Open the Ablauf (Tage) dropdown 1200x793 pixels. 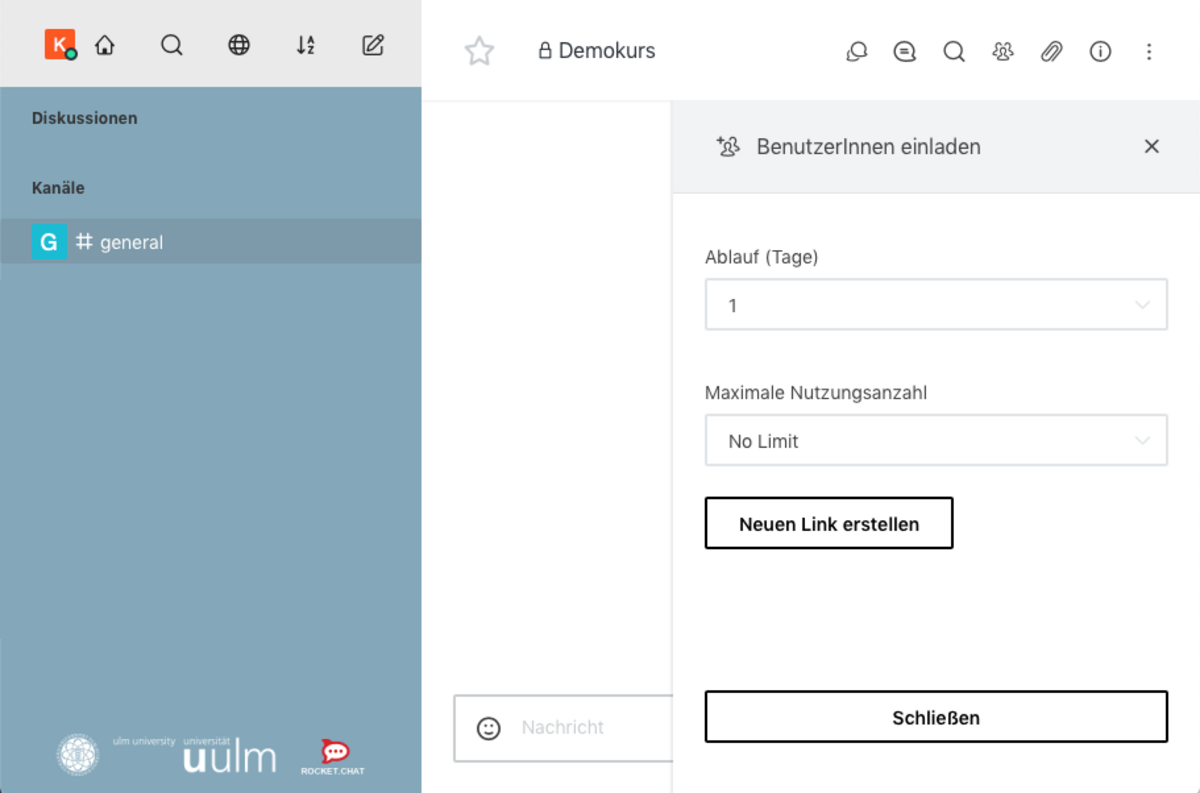tap(936, 305)
